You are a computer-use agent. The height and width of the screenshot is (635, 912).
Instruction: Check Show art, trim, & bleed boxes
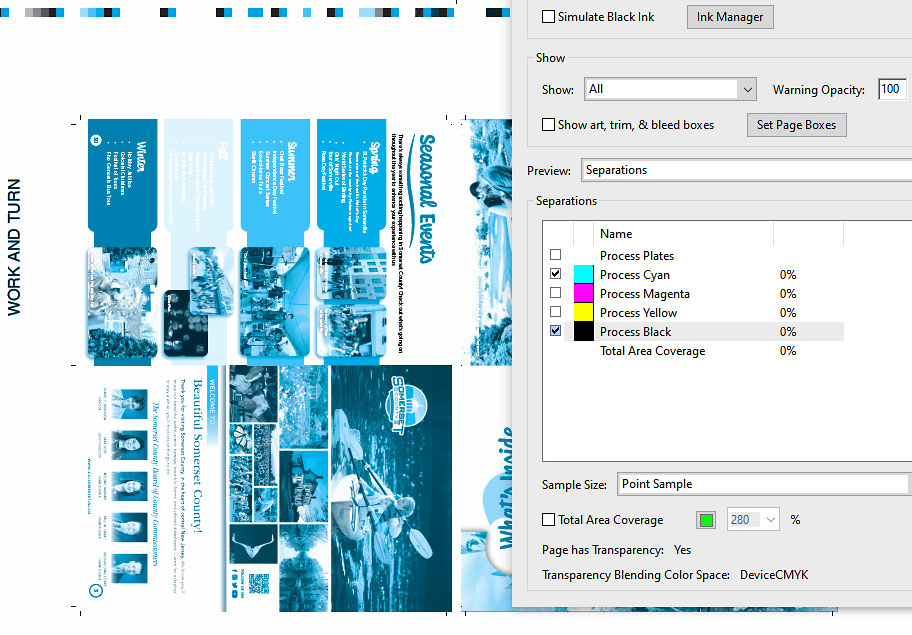coord(548,125)
